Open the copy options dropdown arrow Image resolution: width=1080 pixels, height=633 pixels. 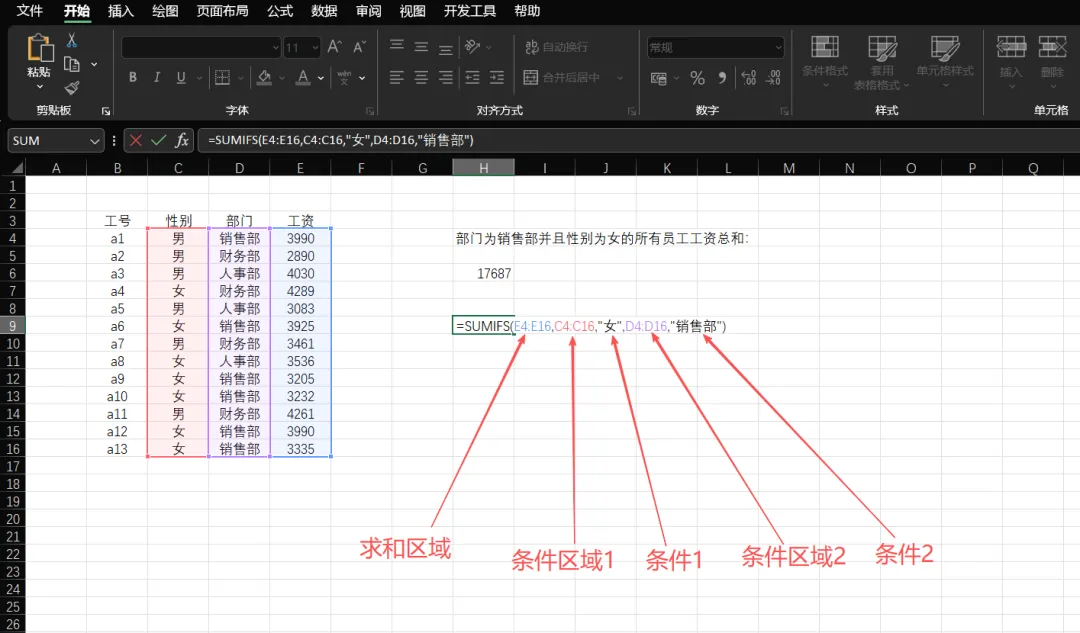click(94, 64)
